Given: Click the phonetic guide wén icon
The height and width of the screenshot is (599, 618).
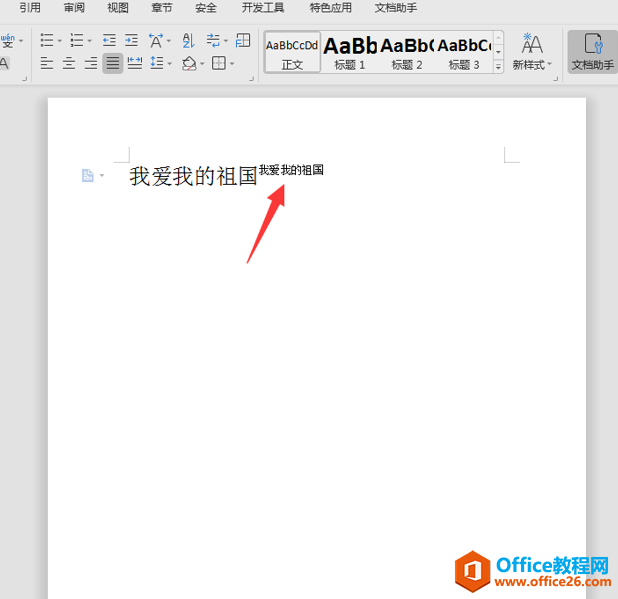Looking at the screenshot, I should click(7, 41).
